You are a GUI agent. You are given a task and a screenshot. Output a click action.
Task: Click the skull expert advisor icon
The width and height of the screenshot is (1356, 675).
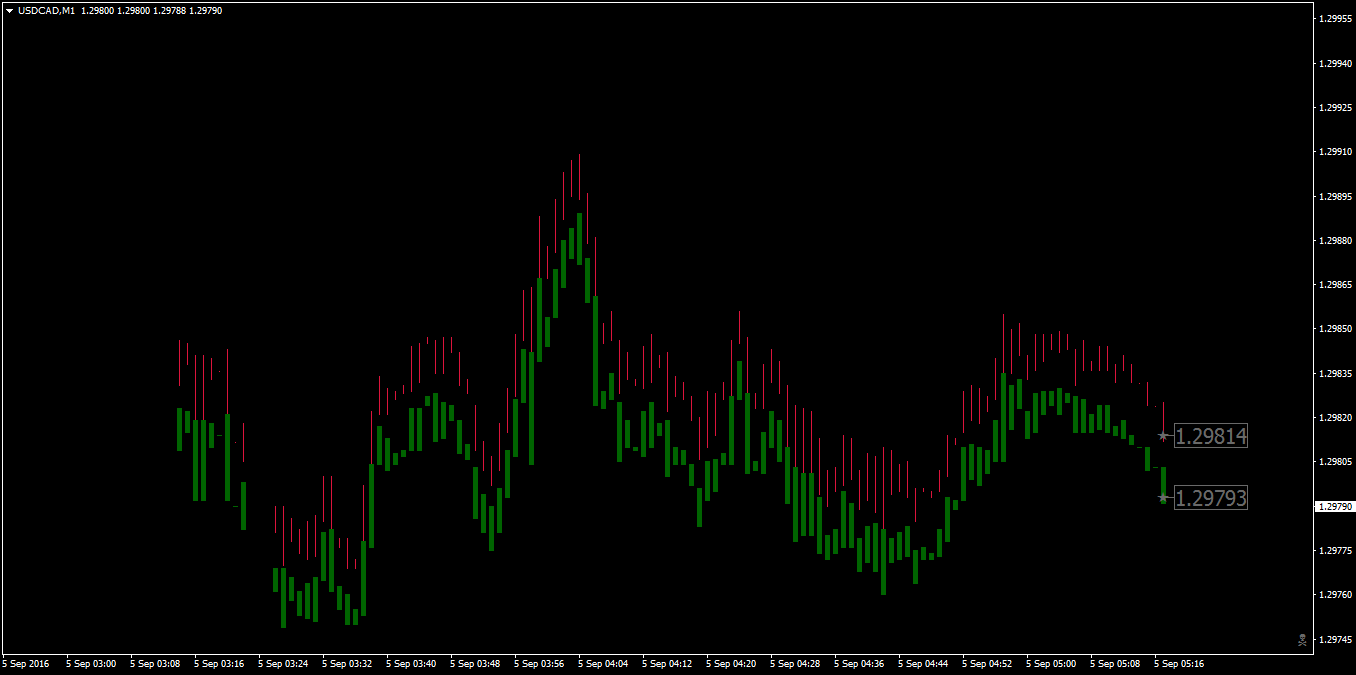tap(1301, 640)
